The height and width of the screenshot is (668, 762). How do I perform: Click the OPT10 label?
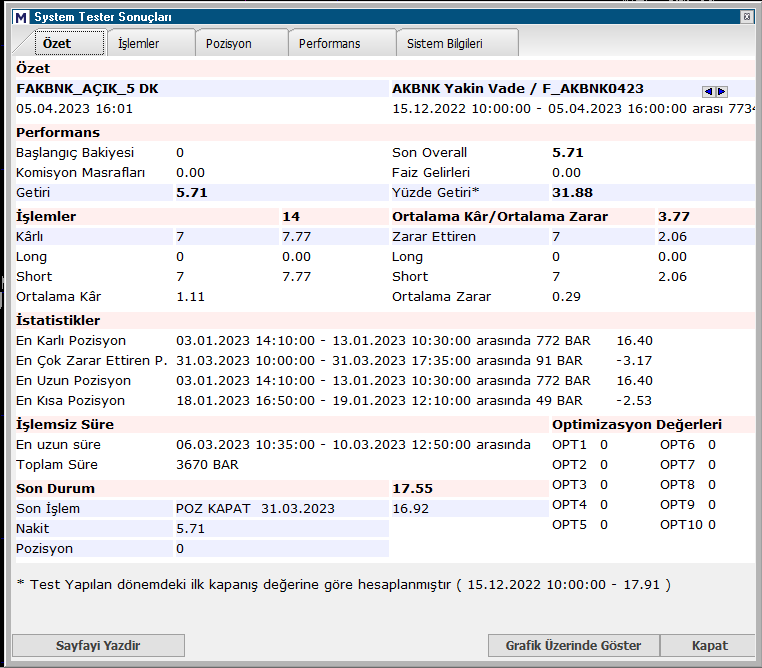681,524
